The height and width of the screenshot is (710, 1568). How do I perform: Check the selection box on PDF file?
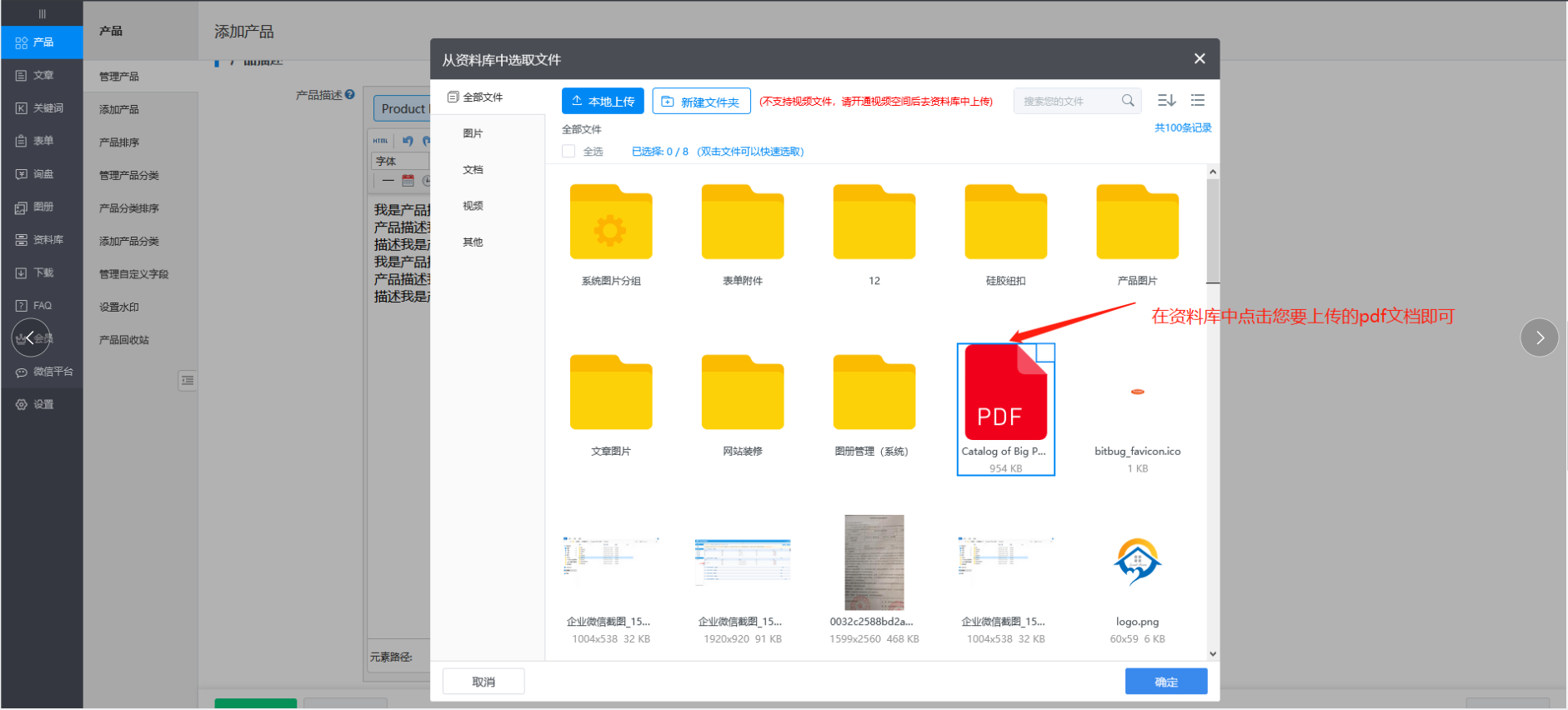pos(1045,352)
